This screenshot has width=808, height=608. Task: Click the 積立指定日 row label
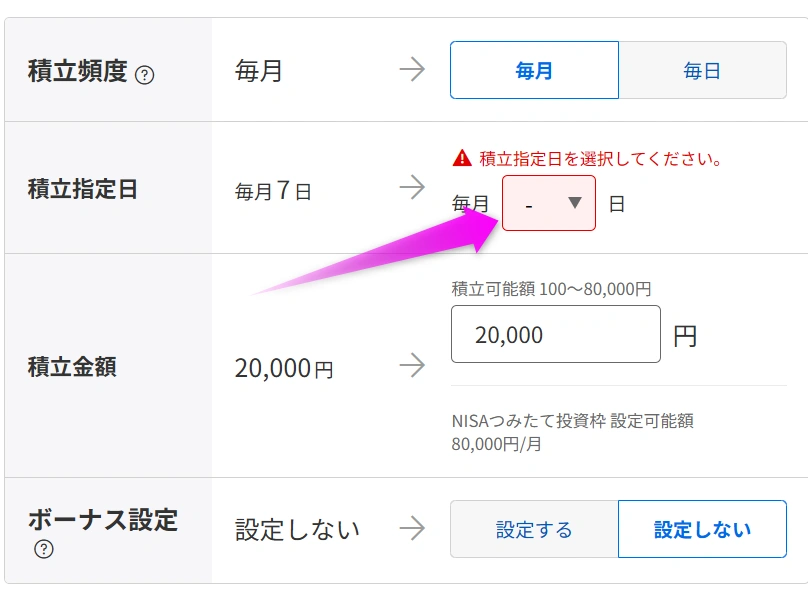pos(83,189)
